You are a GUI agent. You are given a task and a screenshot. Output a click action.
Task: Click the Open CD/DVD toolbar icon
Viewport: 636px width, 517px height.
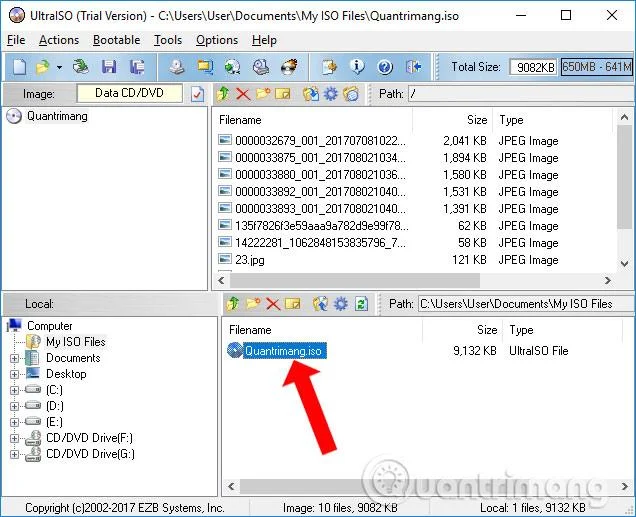tap(80, 67)
